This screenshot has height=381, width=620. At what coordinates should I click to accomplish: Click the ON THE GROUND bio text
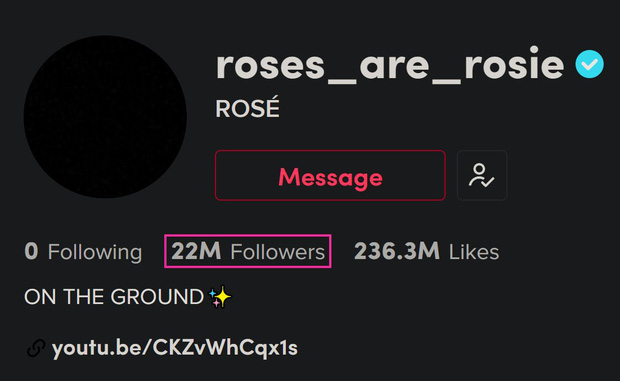[114, 297]
